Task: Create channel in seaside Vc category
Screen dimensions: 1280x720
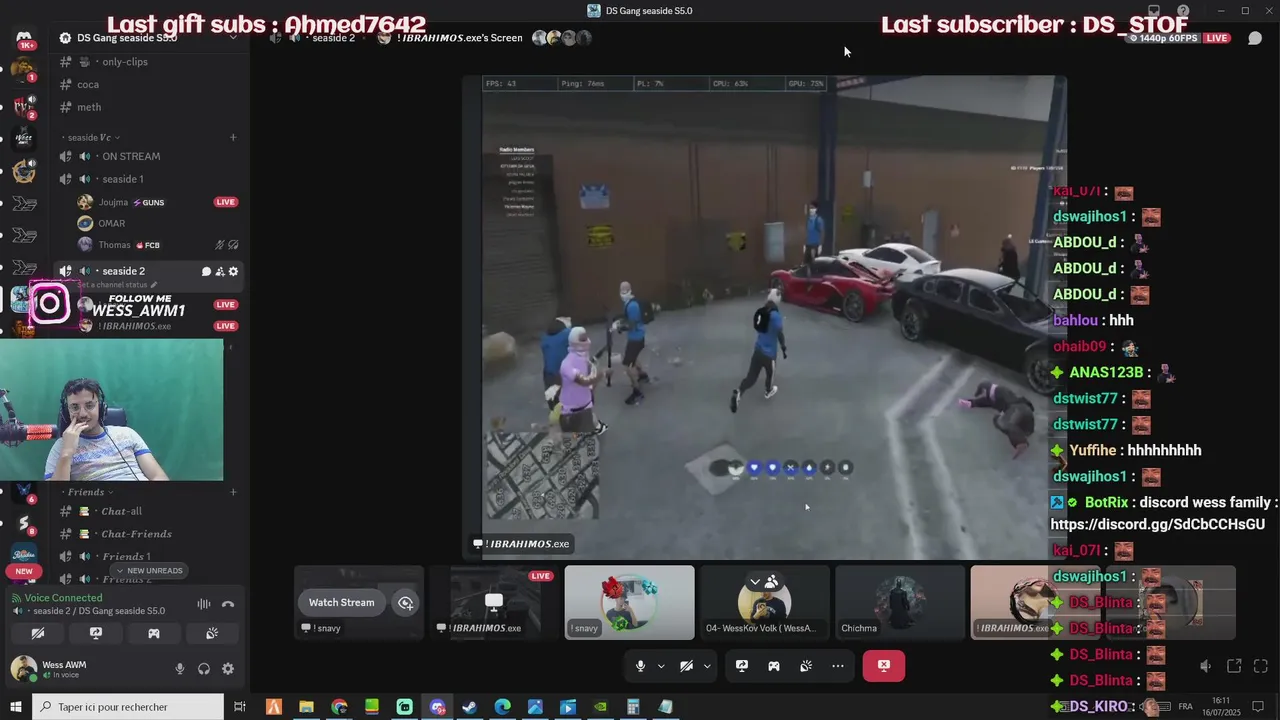Action: click(x=233, y=137)
